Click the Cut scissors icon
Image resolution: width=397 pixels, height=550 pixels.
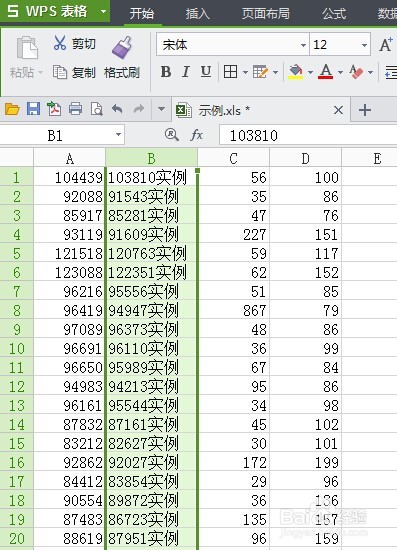pos(60,43)
